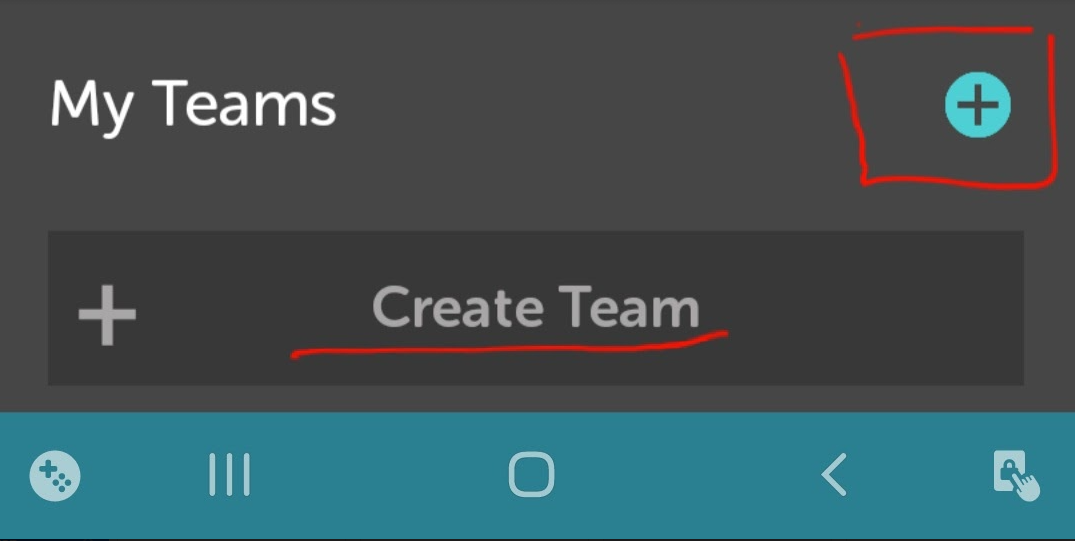Return home using navigation bar button
Image resolution: width=1075 pixels, height=541 pixels.
point(531,474)
